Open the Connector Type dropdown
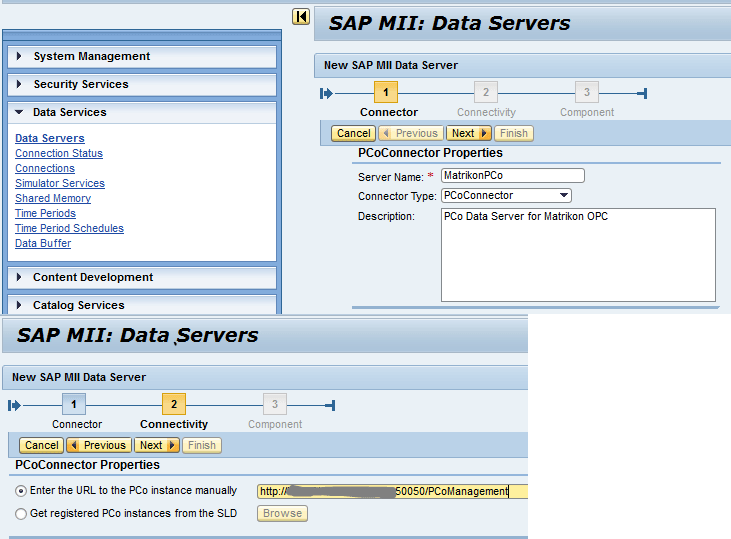Viewport: 731px width, 539px height. click(x=564, y=196)
